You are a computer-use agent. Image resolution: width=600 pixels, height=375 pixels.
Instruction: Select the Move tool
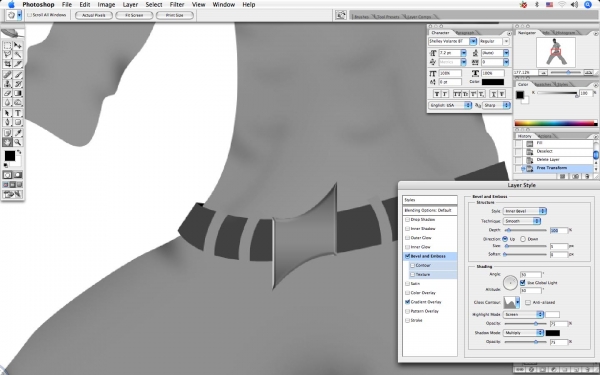tap(18, 46)
